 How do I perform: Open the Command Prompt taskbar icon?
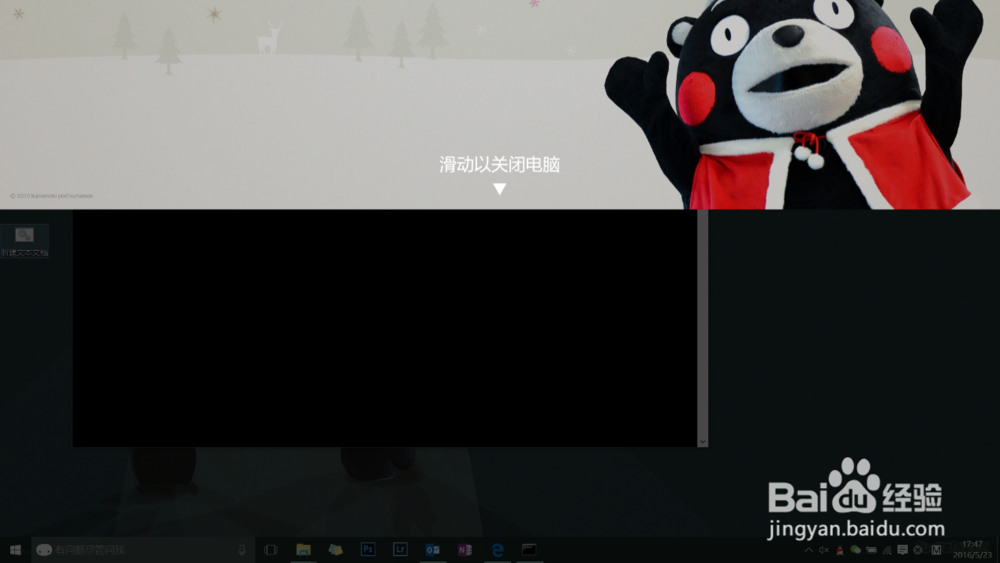click(529, 550)
